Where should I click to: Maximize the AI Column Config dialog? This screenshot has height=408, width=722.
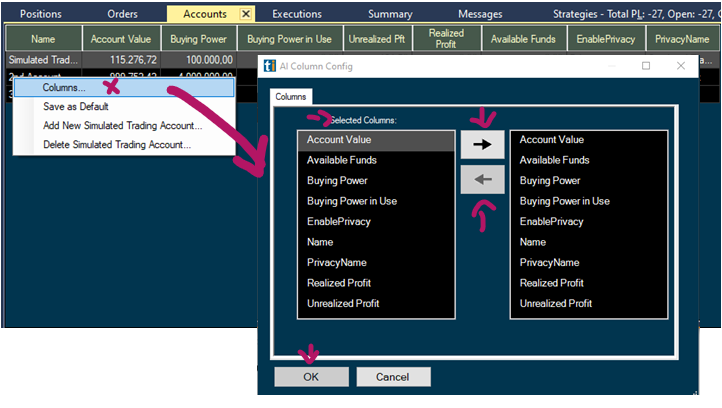(x=645, y=66)
